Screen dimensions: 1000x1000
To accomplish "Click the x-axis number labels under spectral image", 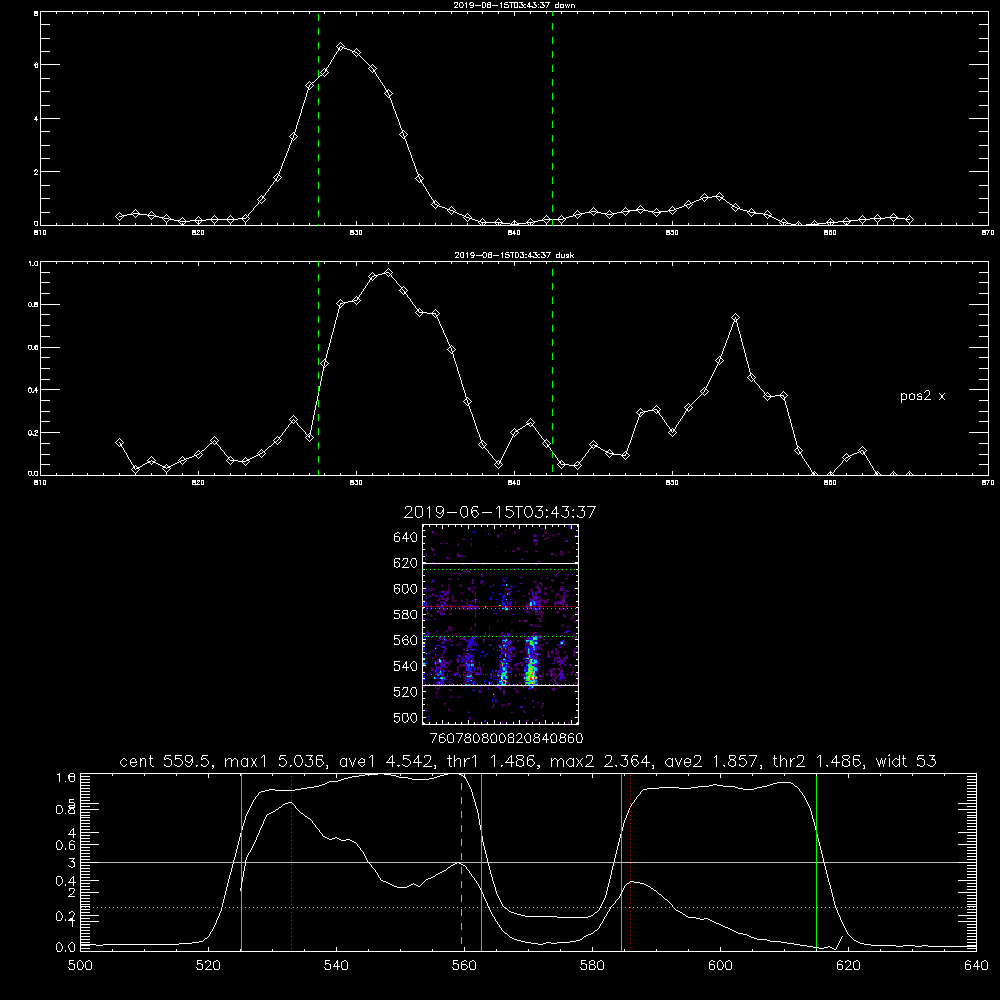I will point(507,738).
